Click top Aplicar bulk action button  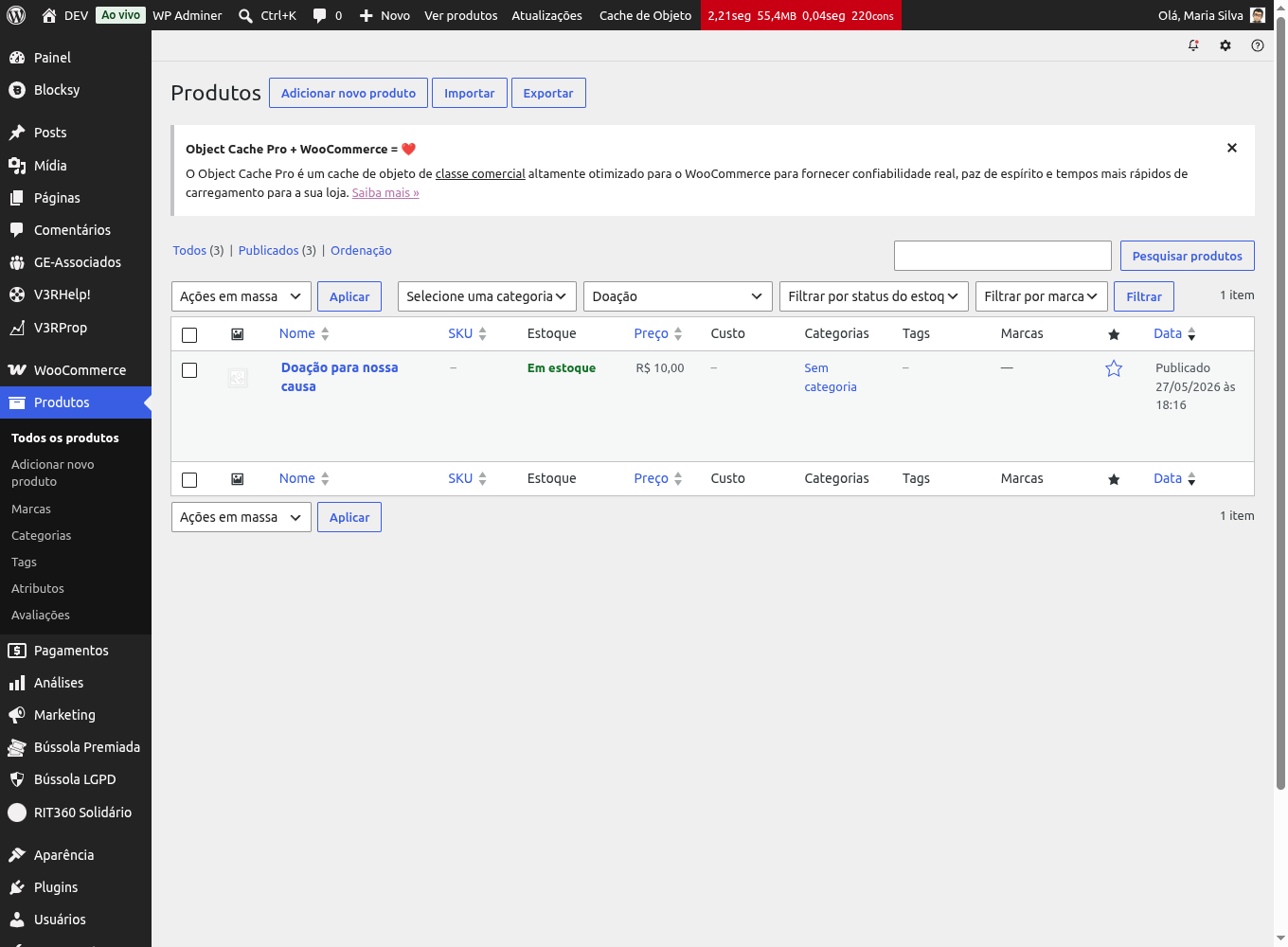(x=349, y=296)
